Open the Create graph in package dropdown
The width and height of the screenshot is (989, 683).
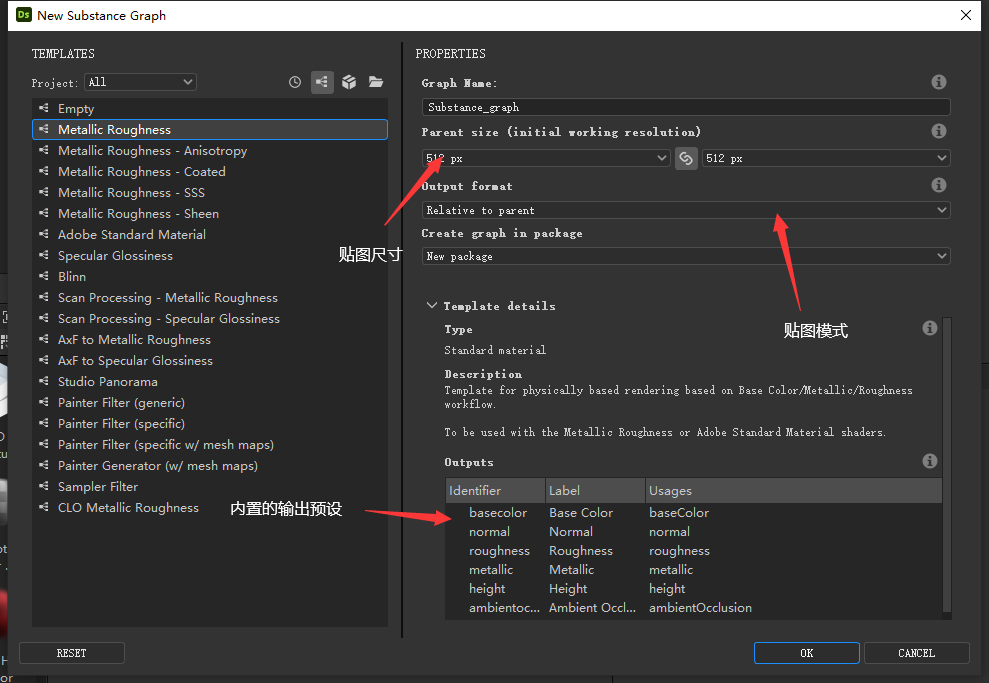pyautogui.click(x=686, y=256)
